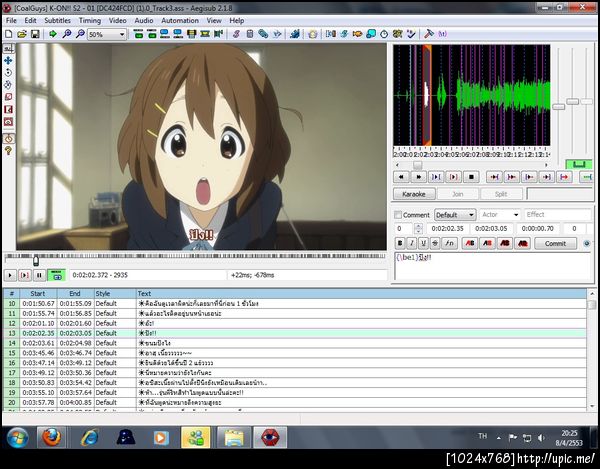The height and width of the screenshot is (469, 600).
Task: Click the start time field 0:02:02.35
Action: coord(447,229)
